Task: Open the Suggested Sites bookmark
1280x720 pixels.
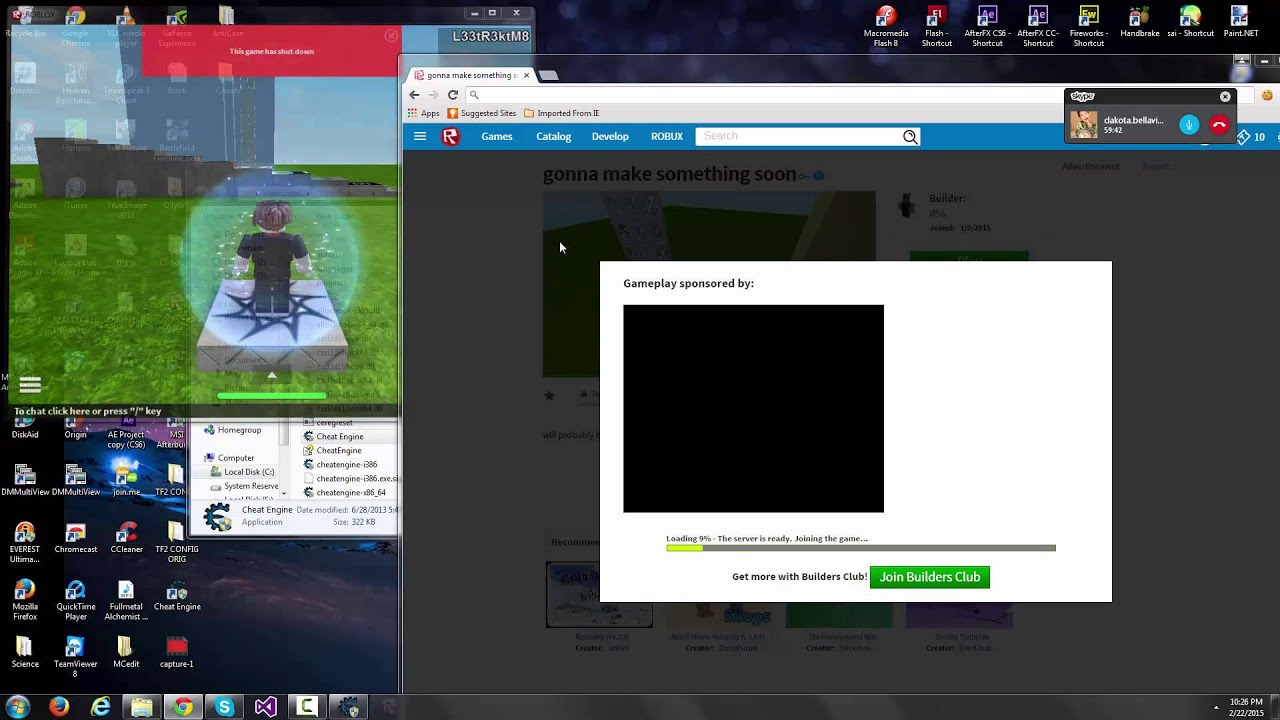Action: click(x=481, y=113)
